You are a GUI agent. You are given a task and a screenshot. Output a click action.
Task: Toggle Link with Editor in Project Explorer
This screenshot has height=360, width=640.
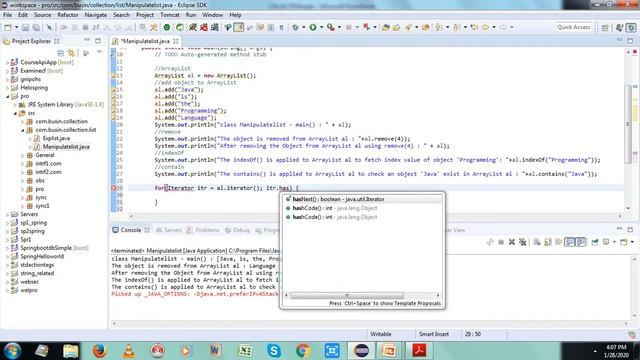coord(72,53)
